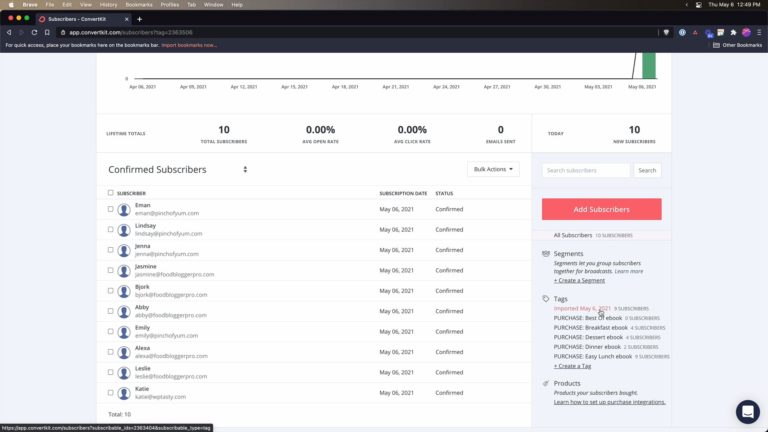Close the Subscribers - ConvertKit tab
The image size is (768, 432).
coord(126,19)
